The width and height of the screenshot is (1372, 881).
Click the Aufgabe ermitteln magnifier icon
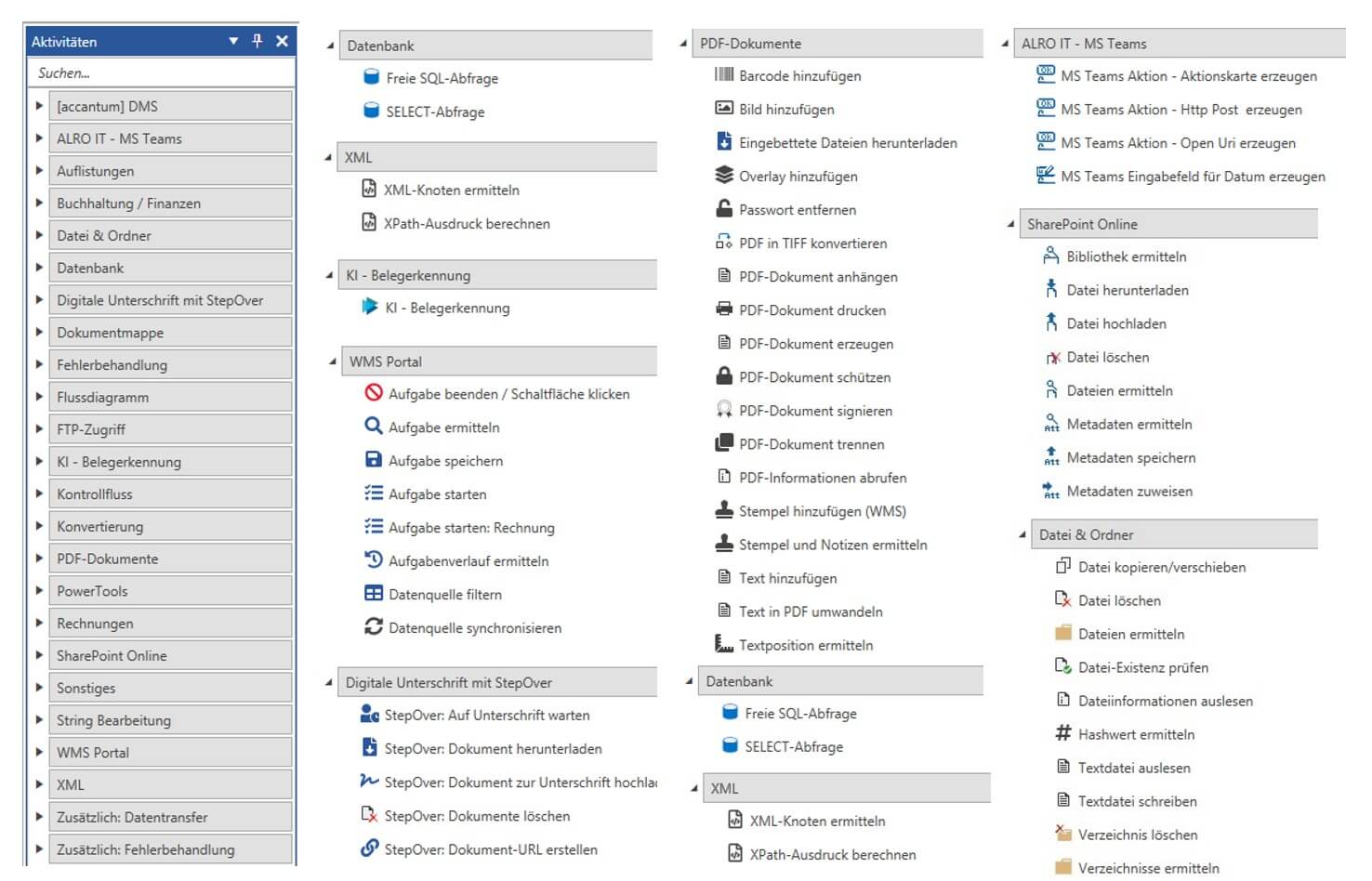point(374,427)
